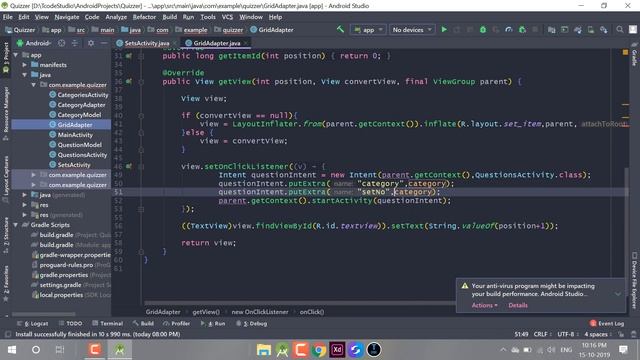The height and width of the screenshot is (360, 640).
Task: Open the Profiler tool window button
Action: [x=177, y=323]
